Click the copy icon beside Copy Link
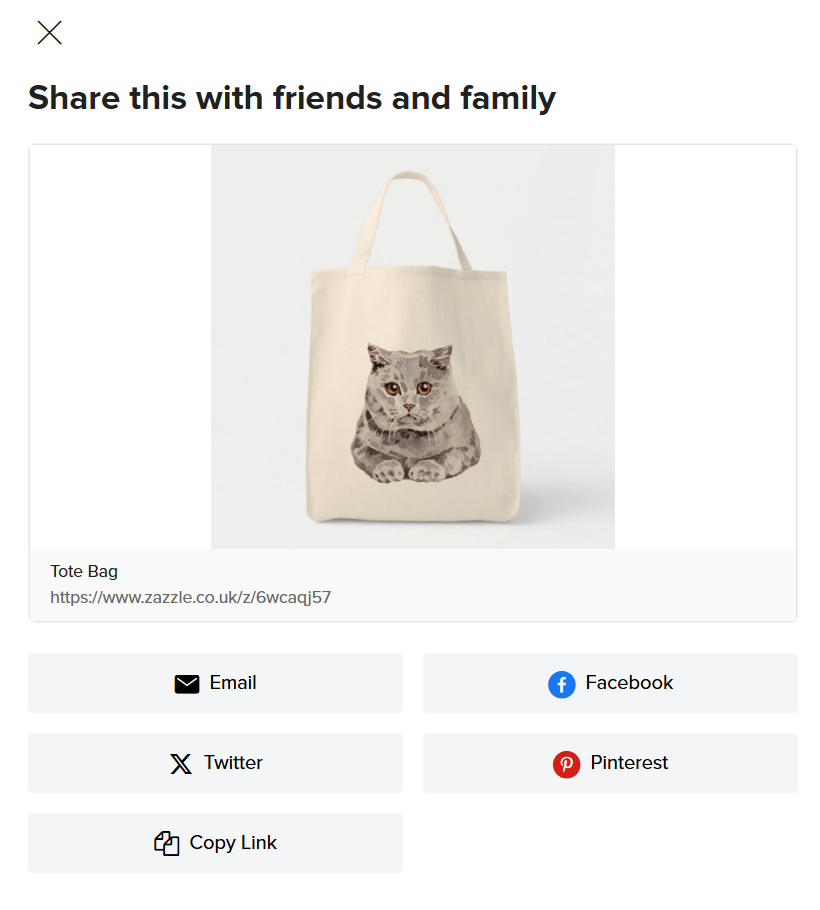This screenshot has width=820, height=910. coord(167,843)
